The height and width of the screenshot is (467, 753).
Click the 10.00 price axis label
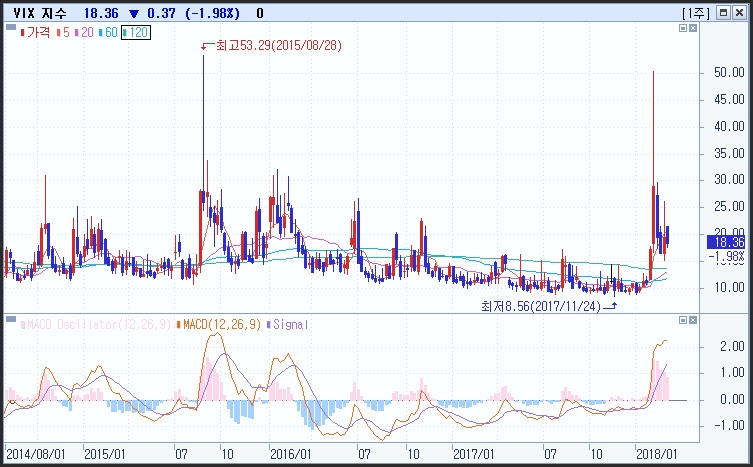tap(729, 287)
